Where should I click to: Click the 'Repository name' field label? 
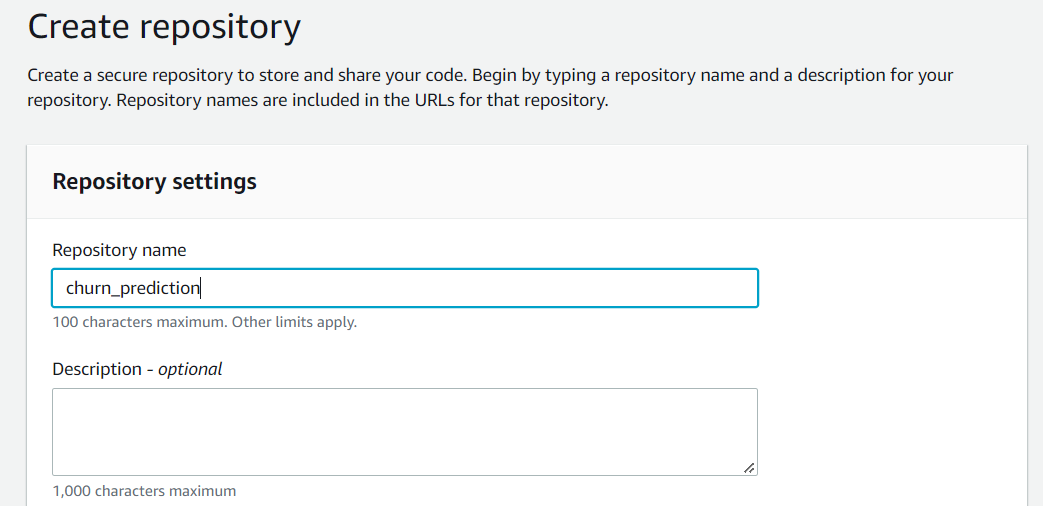click(x=119, y=250)
